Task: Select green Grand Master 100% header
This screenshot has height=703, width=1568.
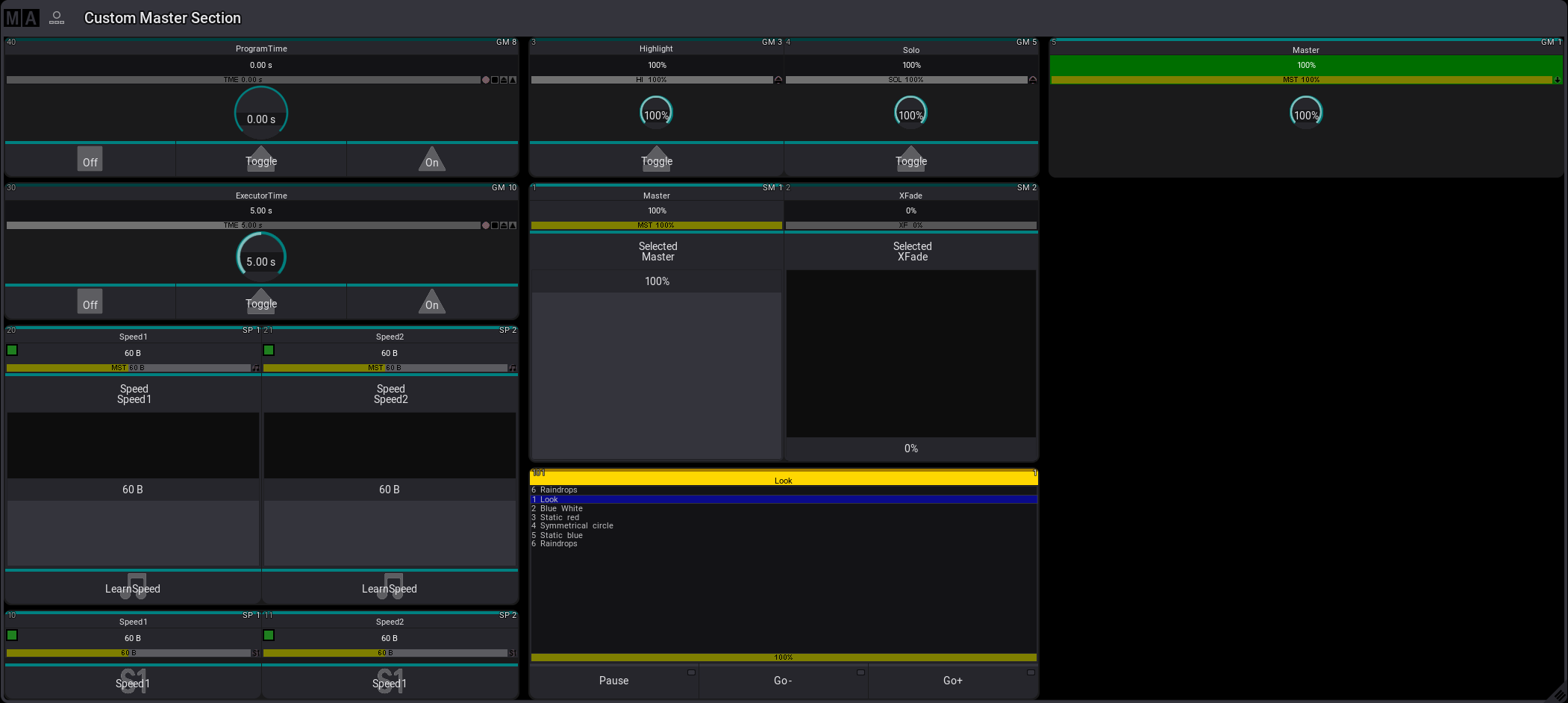Action: [x=1306, y=65]
